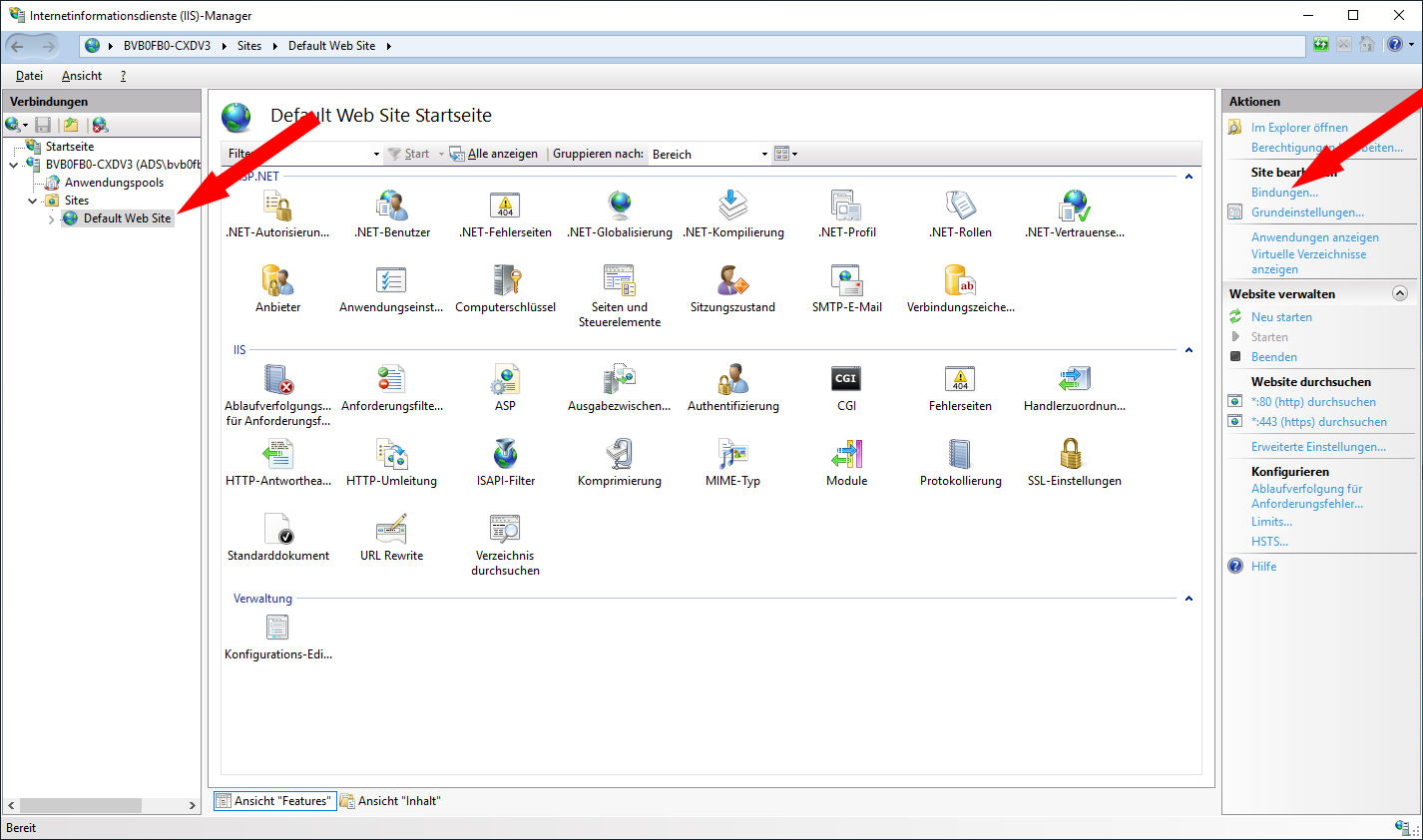Open the Standarddokument feature
This screenshot has width=1423, height=840.
pos(277,530)
